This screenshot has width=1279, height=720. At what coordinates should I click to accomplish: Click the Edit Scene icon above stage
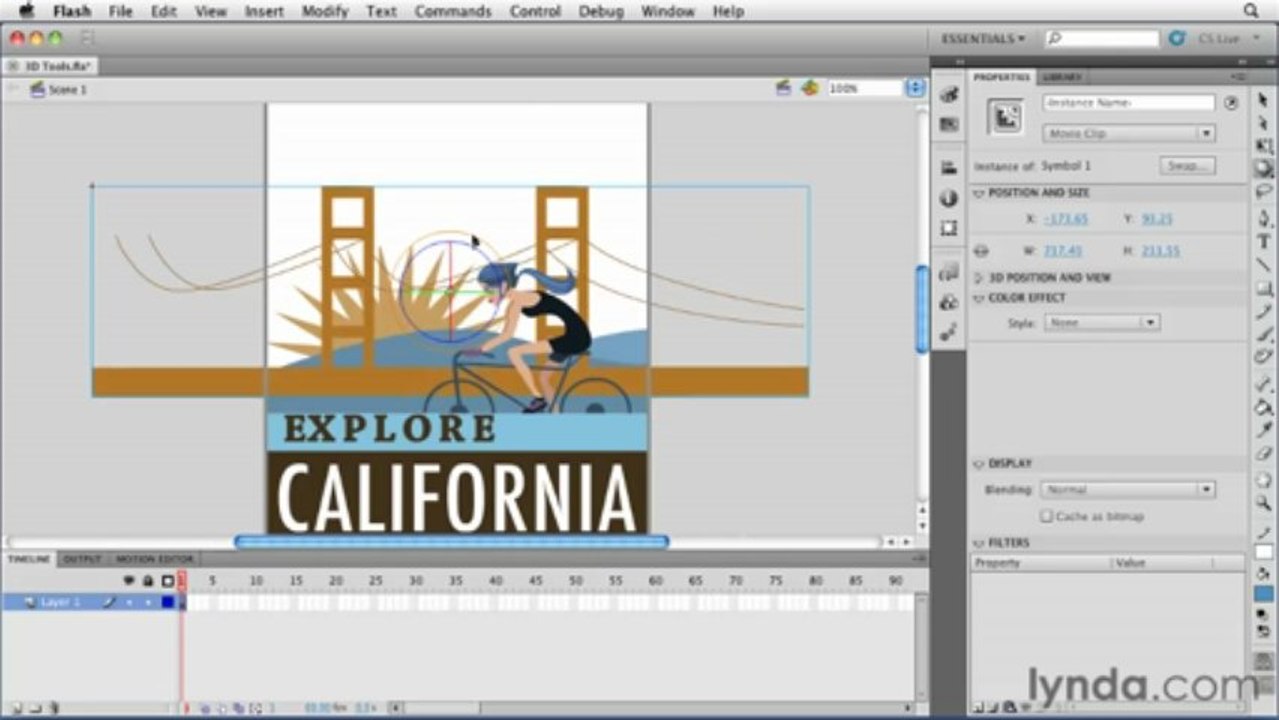click(x=784, y=88)
